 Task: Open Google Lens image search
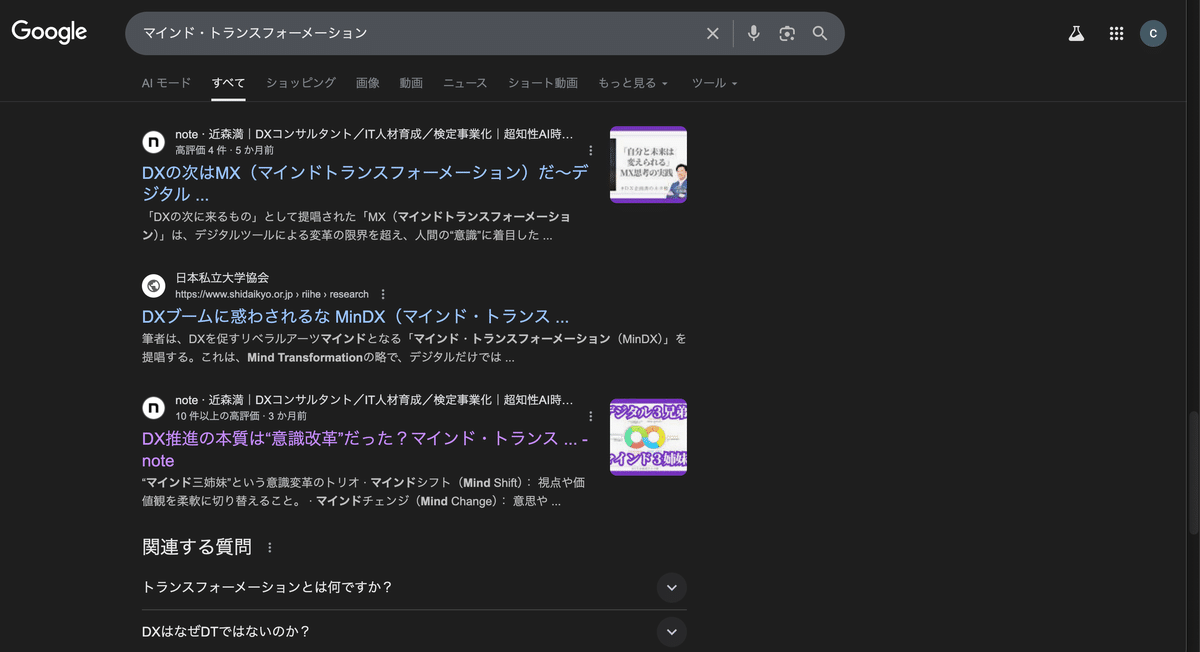(x=786, y=32)
